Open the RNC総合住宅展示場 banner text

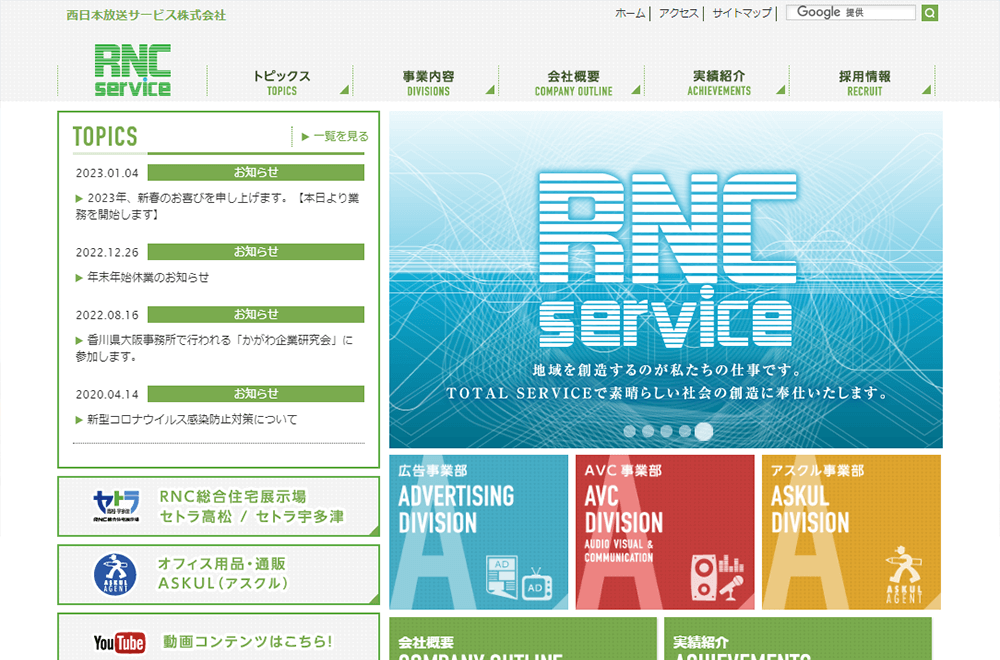(252, 506)
